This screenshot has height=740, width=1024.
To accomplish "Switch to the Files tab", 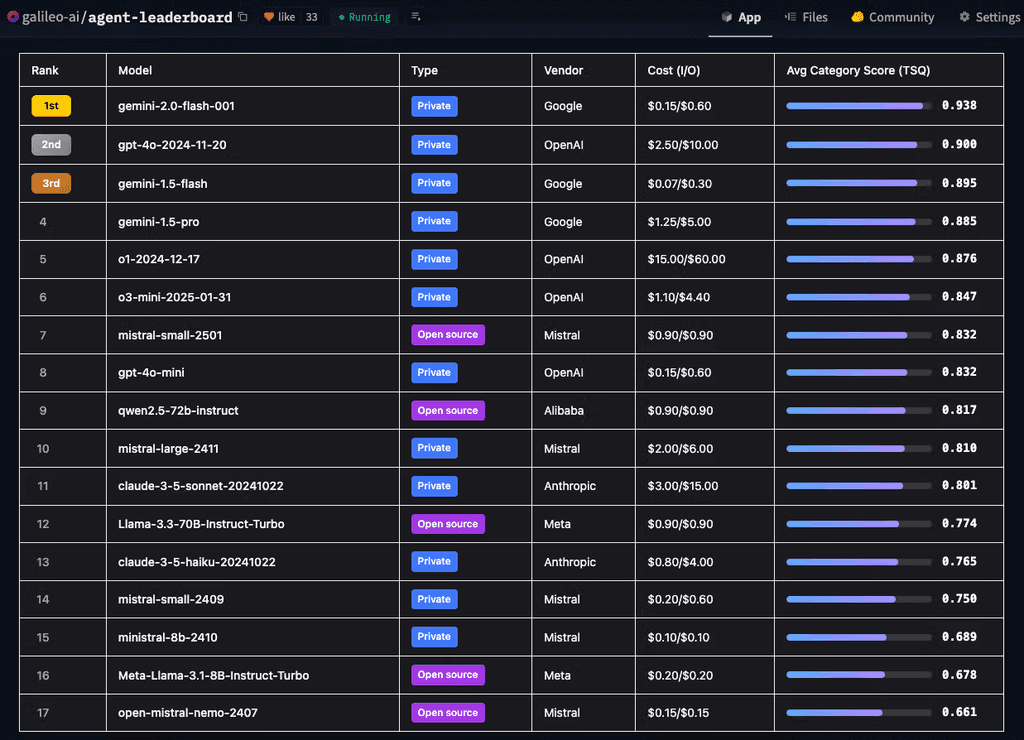I will (806, 17).
